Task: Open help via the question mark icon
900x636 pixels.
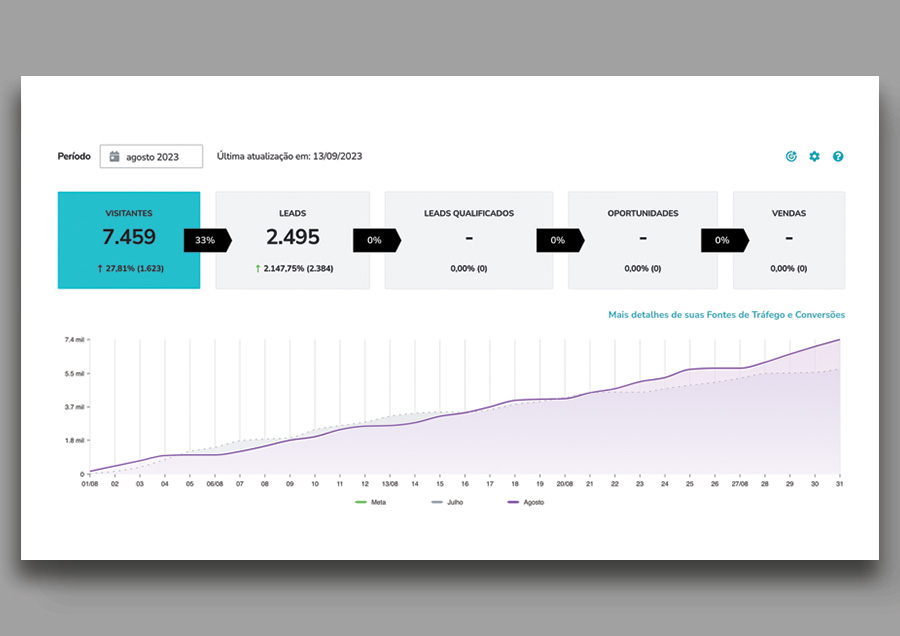Action: (838, 157)
